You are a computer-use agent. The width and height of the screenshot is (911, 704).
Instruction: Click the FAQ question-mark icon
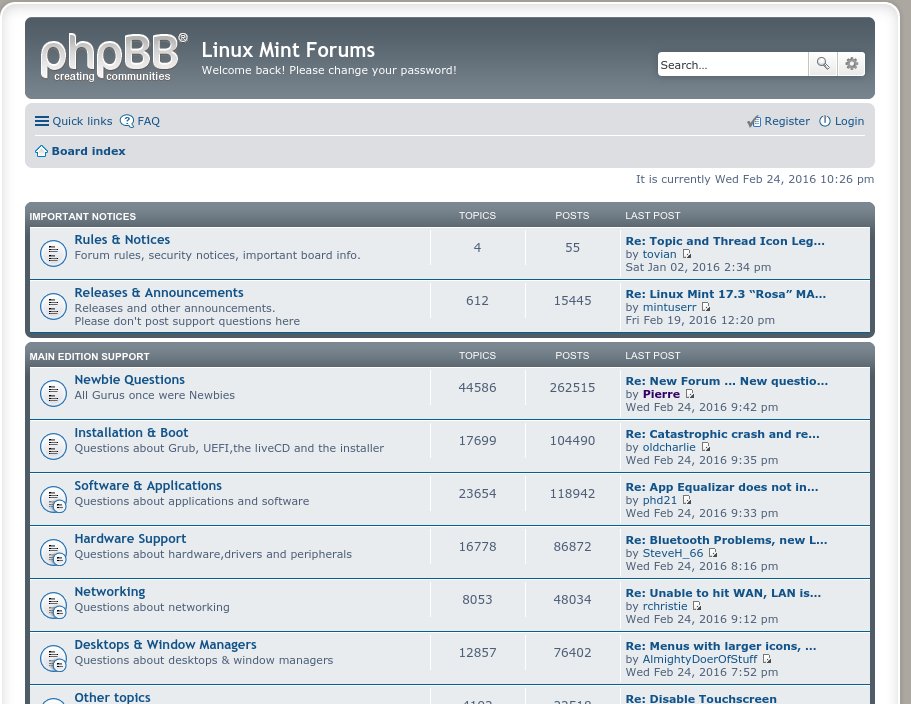click(127, 121)
